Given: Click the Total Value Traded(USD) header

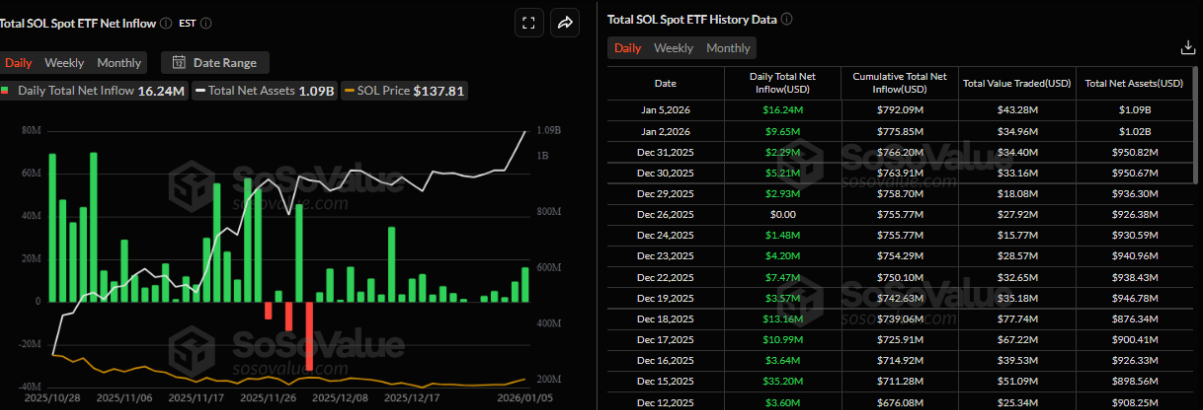Looking at the screenshot, I should [x=1017, y=83].
